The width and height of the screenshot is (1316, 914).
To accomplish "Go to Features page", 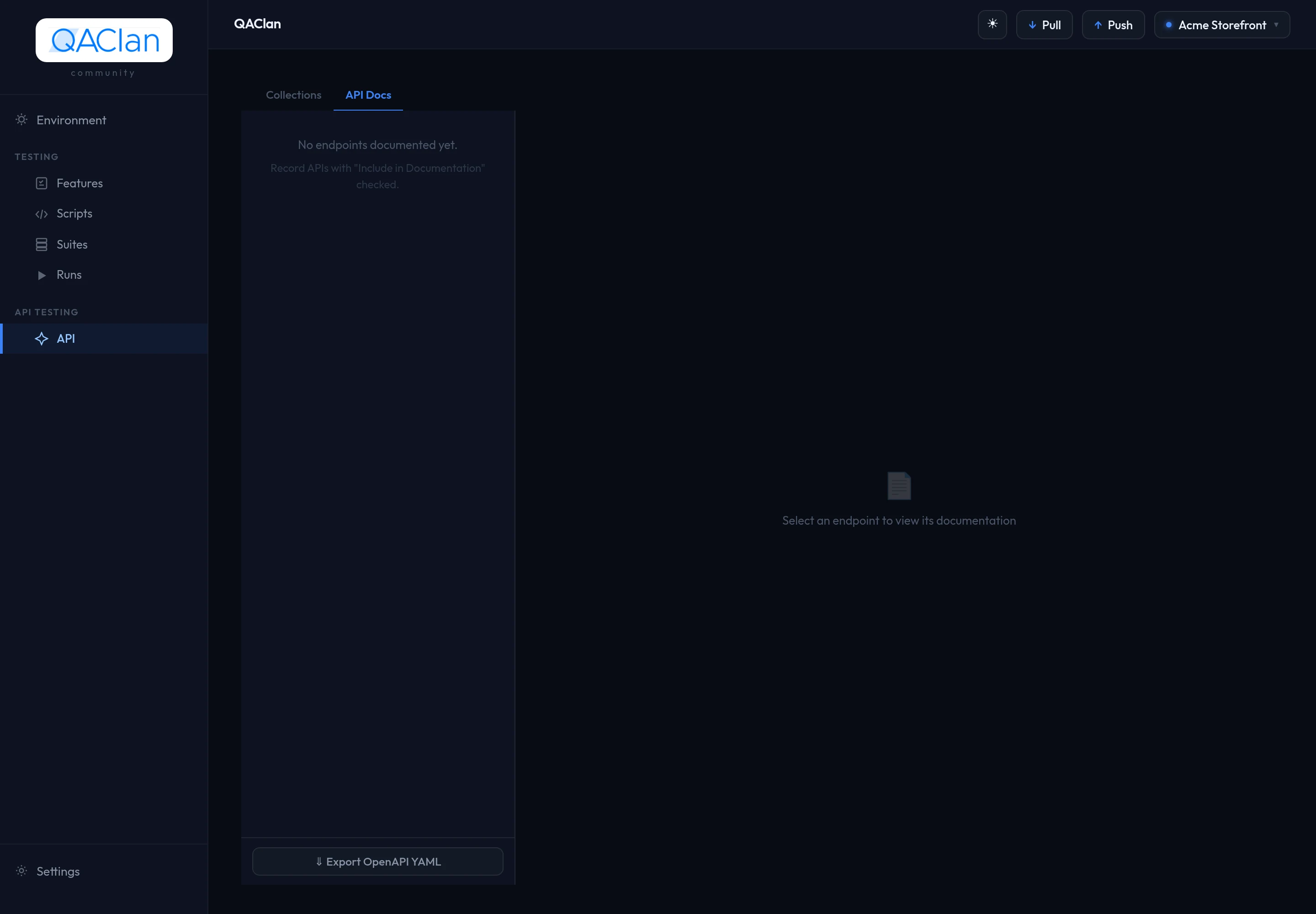I will pyautogui.click(x=104, y=183).
